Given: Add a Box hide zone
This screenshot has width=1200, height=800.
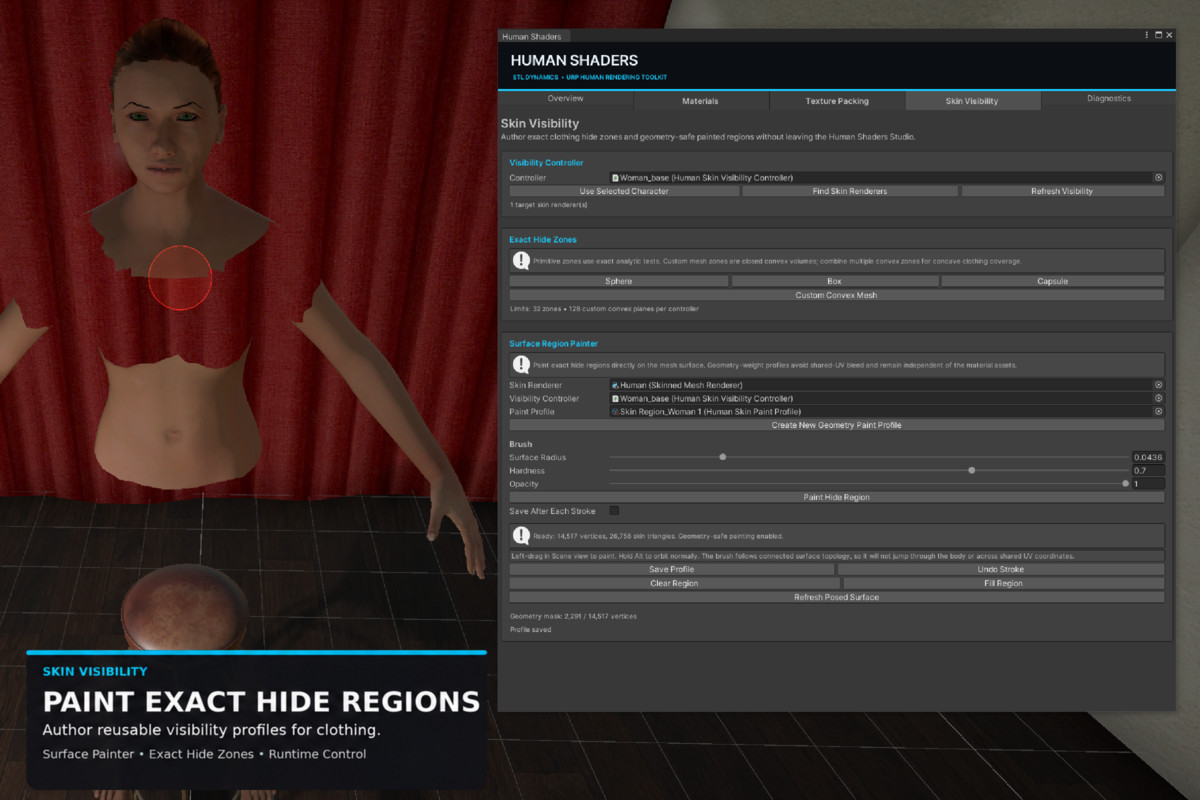Looking at the screenshot, I should 835,281.
